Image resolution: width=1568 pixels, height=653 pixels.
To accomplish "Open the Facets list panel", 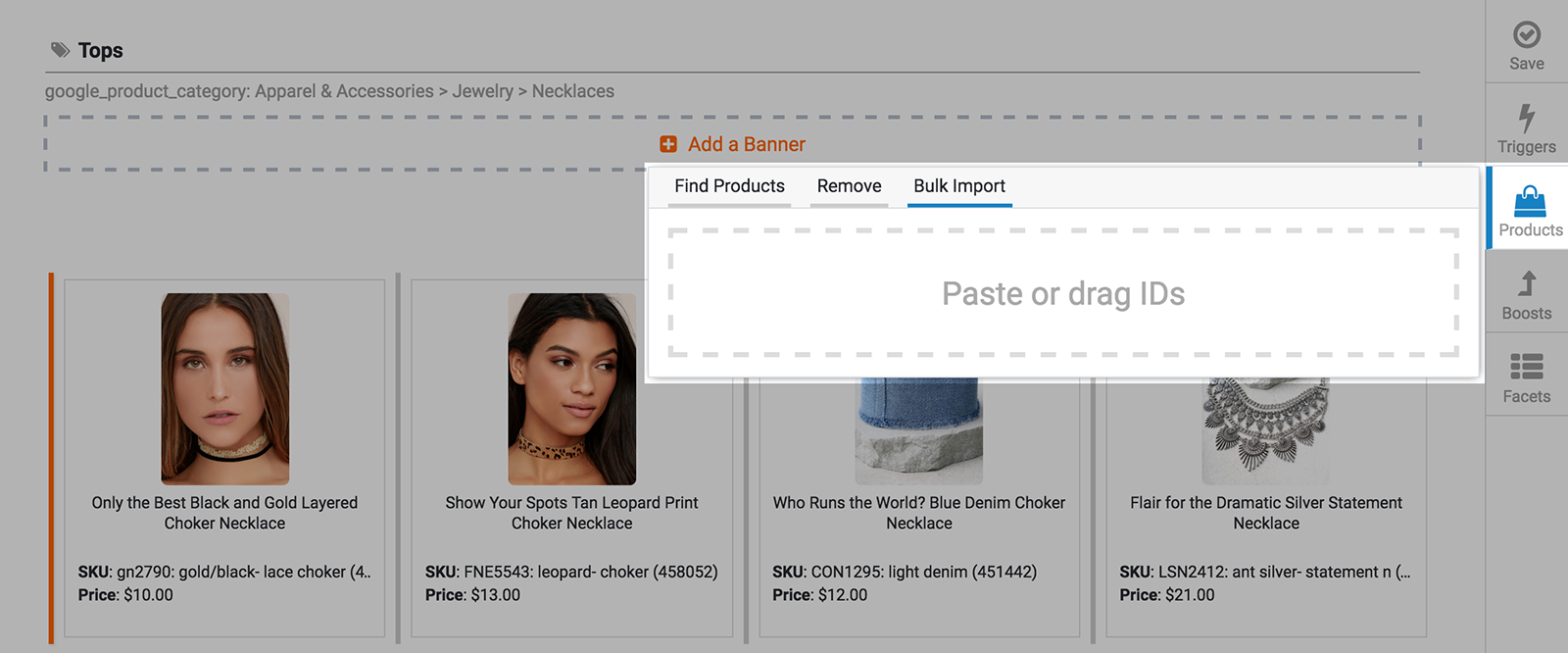I will [x=1526, y=367].
